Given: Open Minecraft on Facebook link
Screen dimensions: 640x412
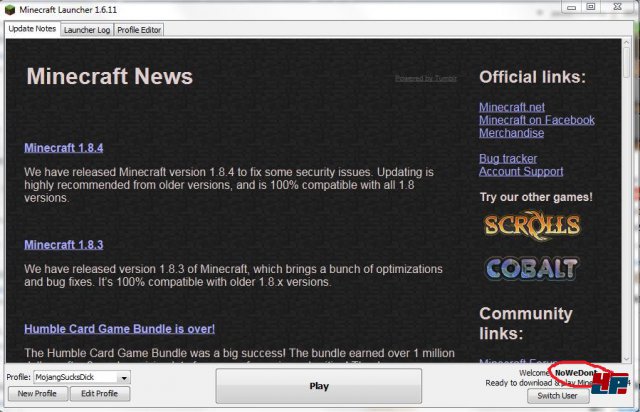Looking at the screenshot, I should click(537, 120).
